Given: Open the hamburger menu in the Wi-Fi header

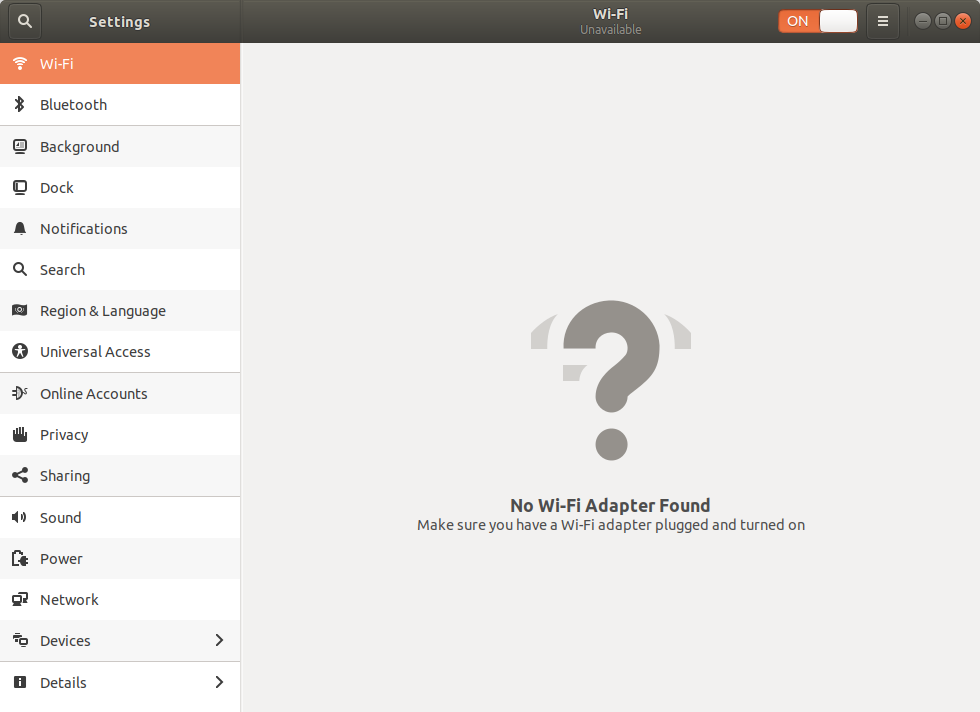Looking at the screenshot, I should point(882,21).
